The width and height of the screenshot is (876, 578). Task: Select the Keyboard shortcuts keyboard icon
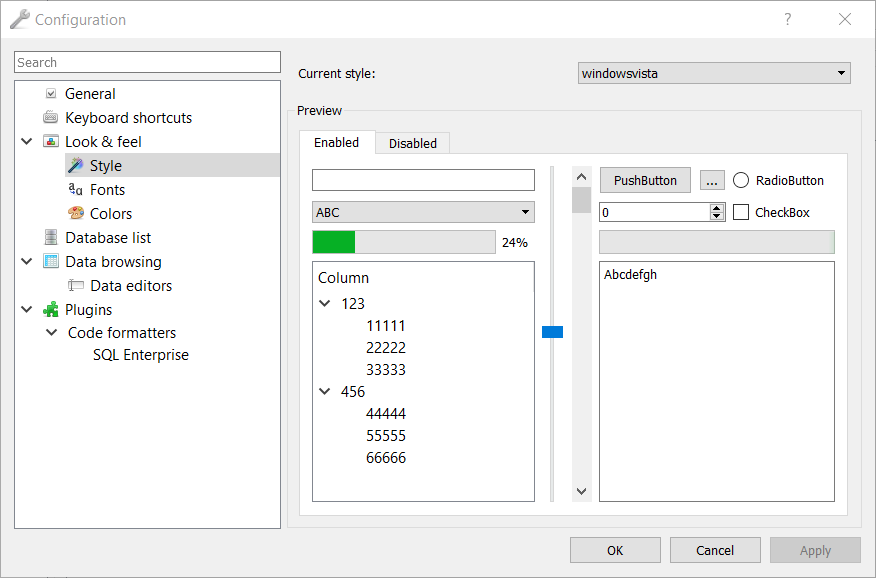point(51,118)
